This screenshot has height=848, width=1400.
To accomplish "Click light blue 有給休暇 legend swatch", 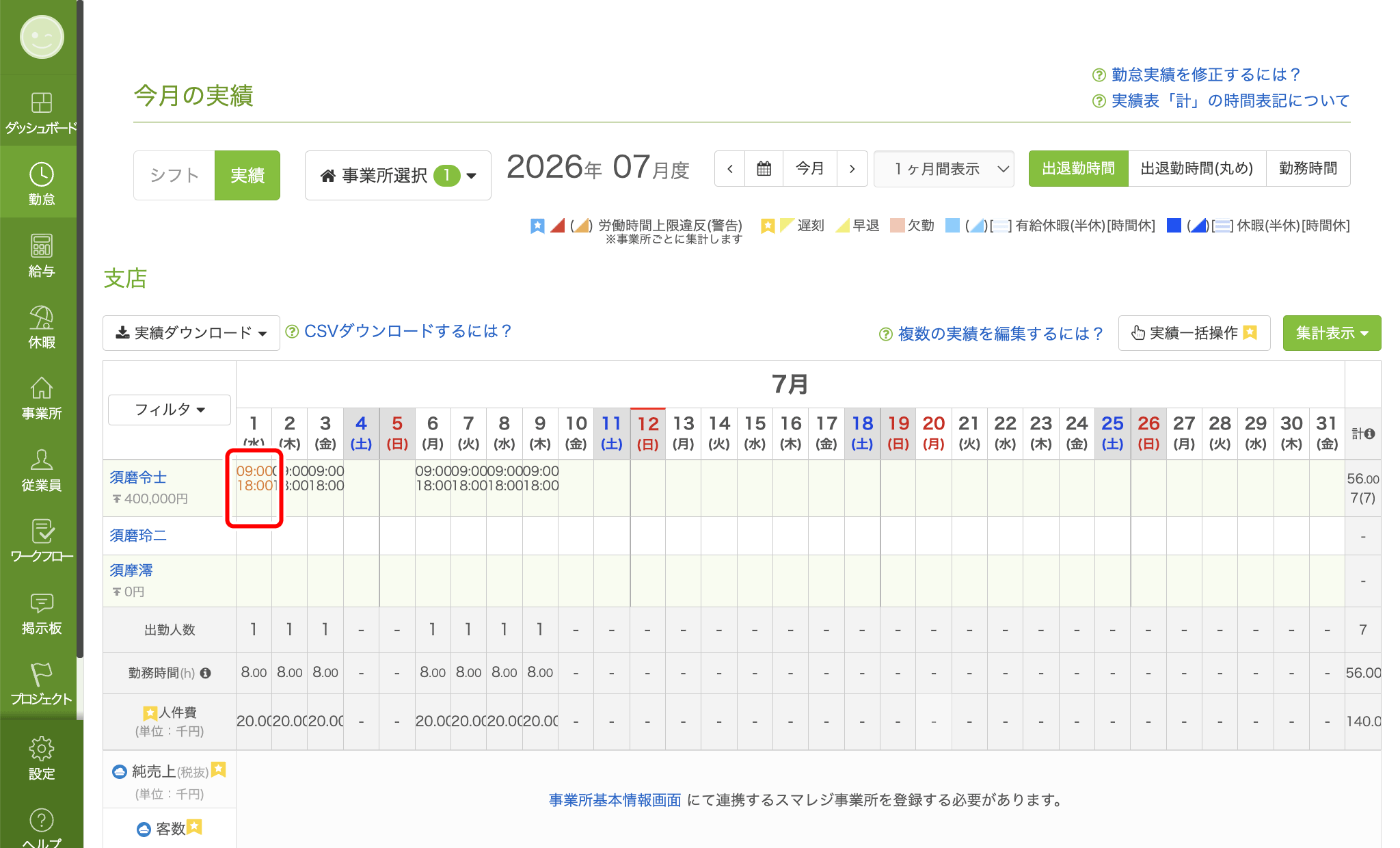I will click(952, 226).
